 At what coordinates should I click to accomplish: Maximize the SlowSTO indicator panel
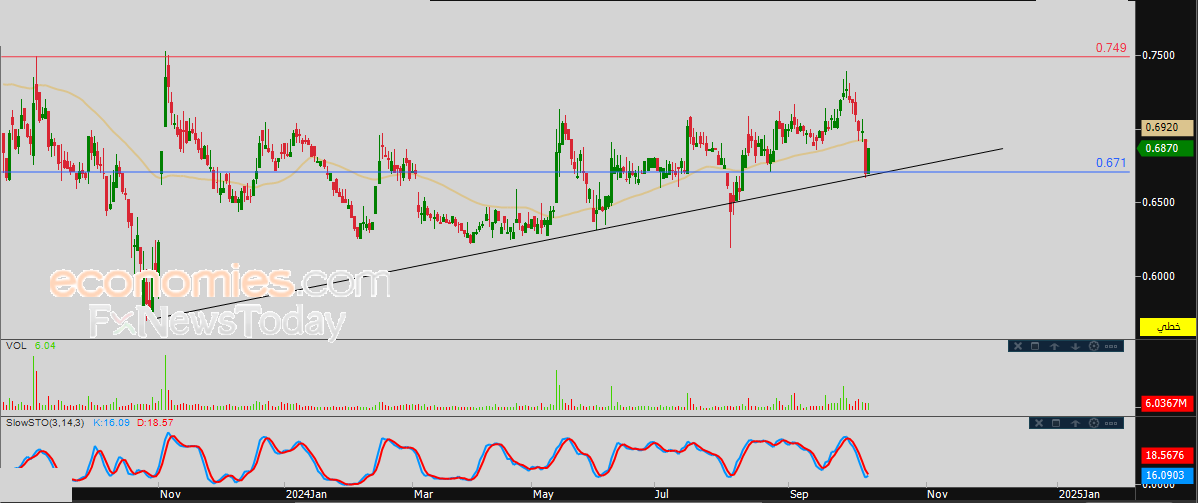click(1056, 423)
